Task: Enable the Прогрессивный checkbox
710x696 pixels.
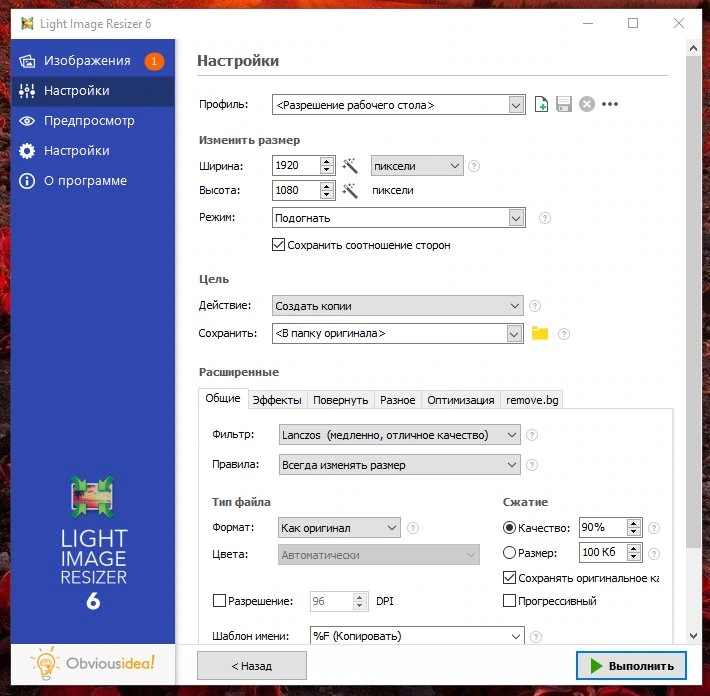Action: click(x=509, y=601)
